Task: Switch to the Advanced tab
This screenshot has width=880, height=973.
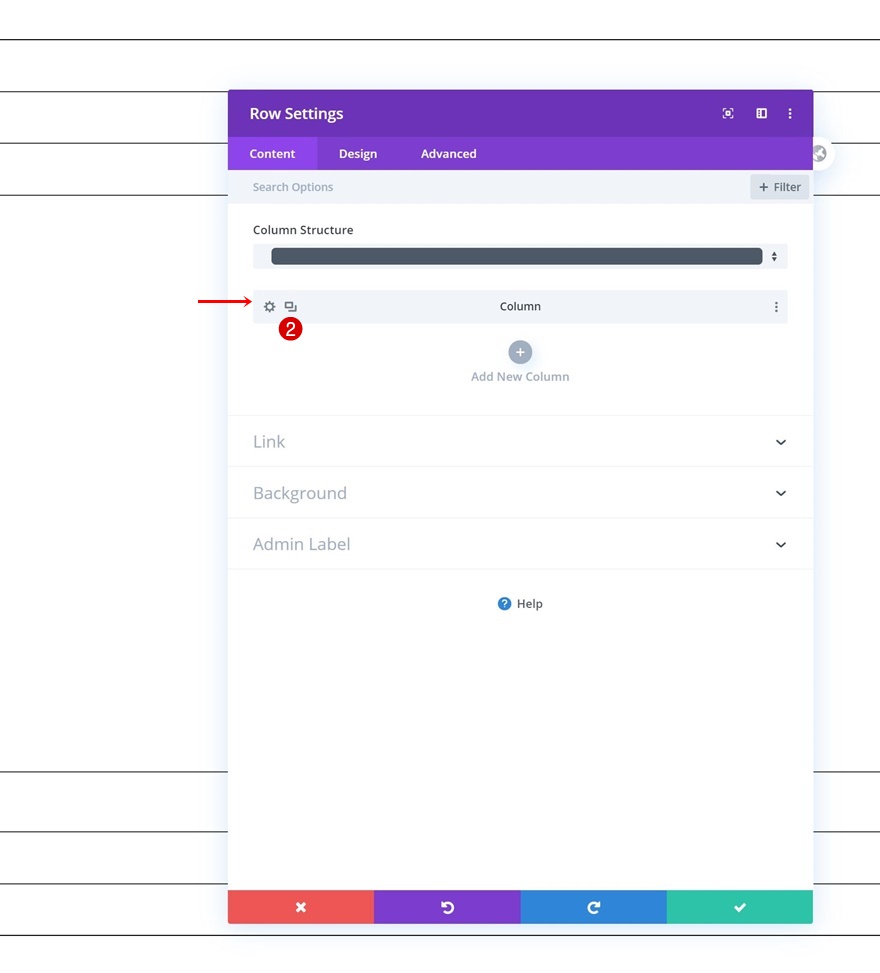Action: (x=449, y=153)
